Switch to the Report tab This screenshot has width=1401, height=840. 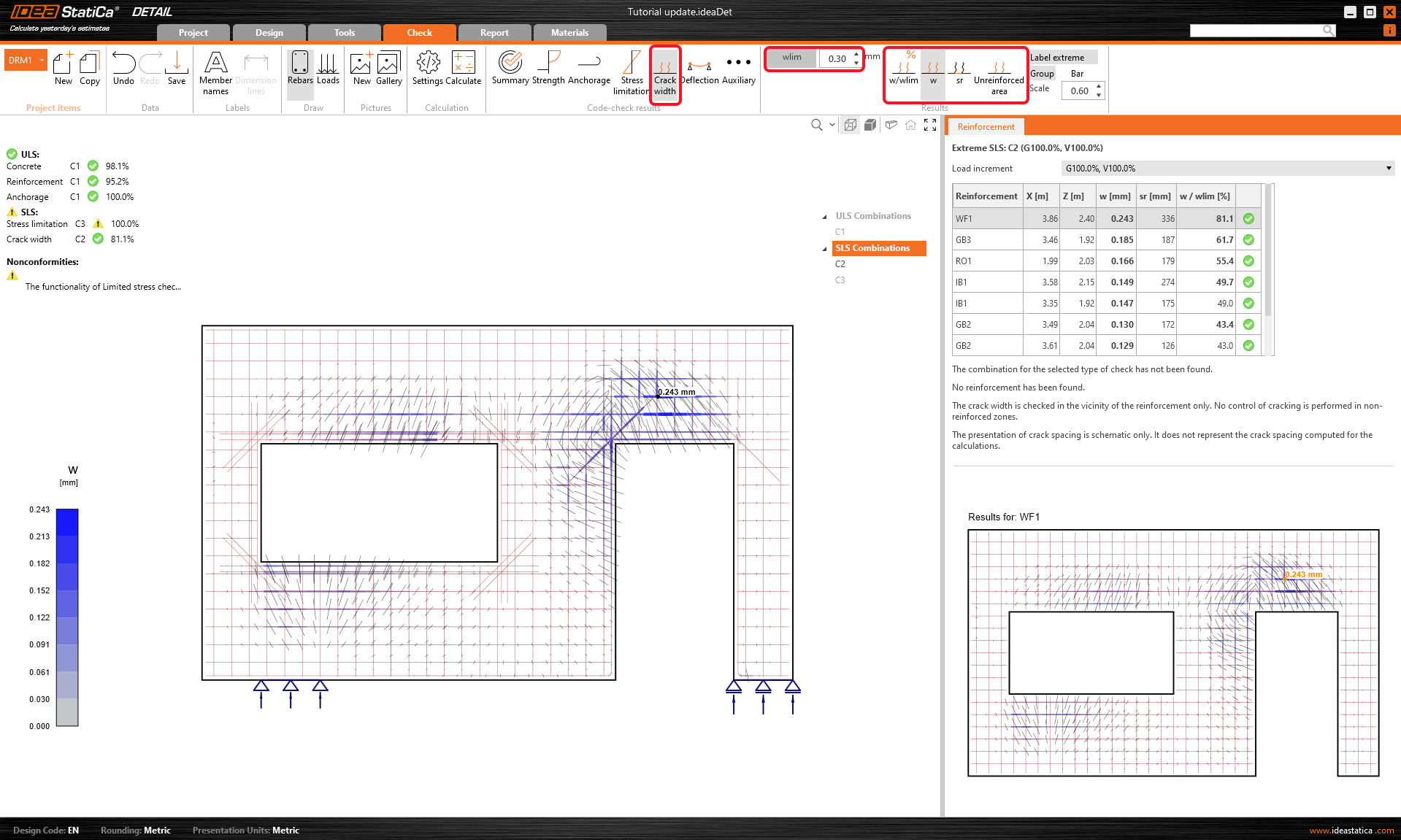point(494,33)
